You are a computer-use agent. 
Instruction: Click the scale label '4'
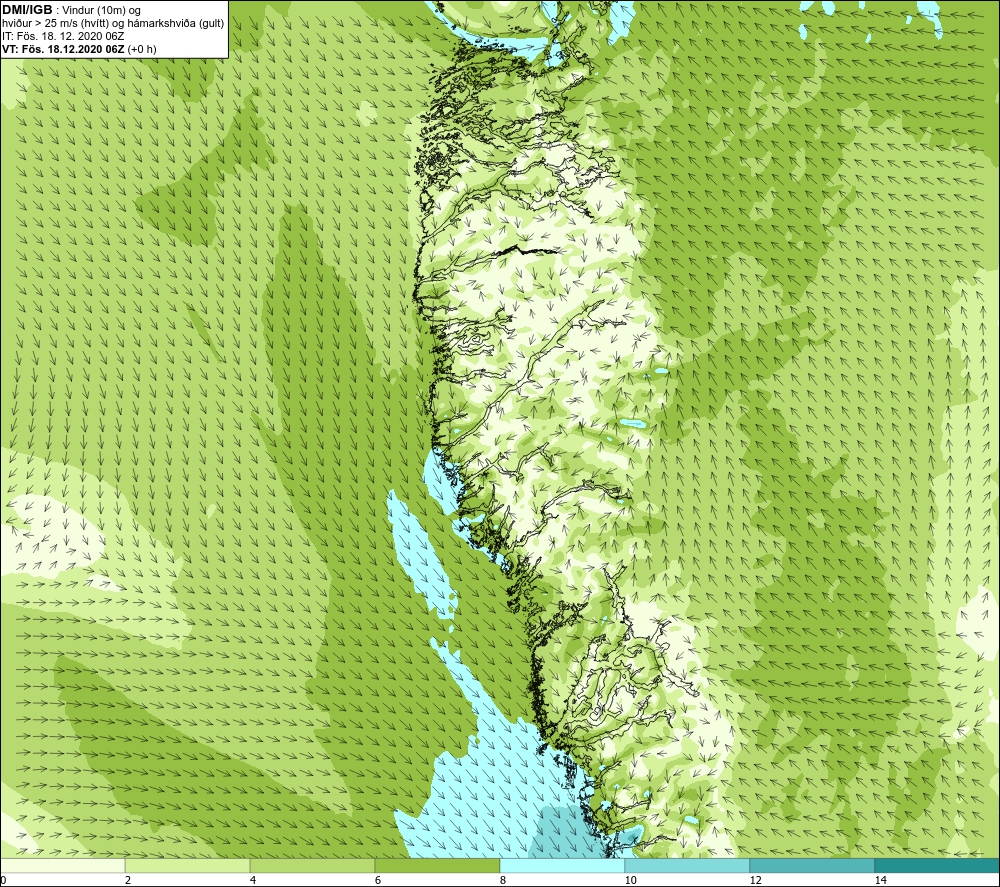253,880
